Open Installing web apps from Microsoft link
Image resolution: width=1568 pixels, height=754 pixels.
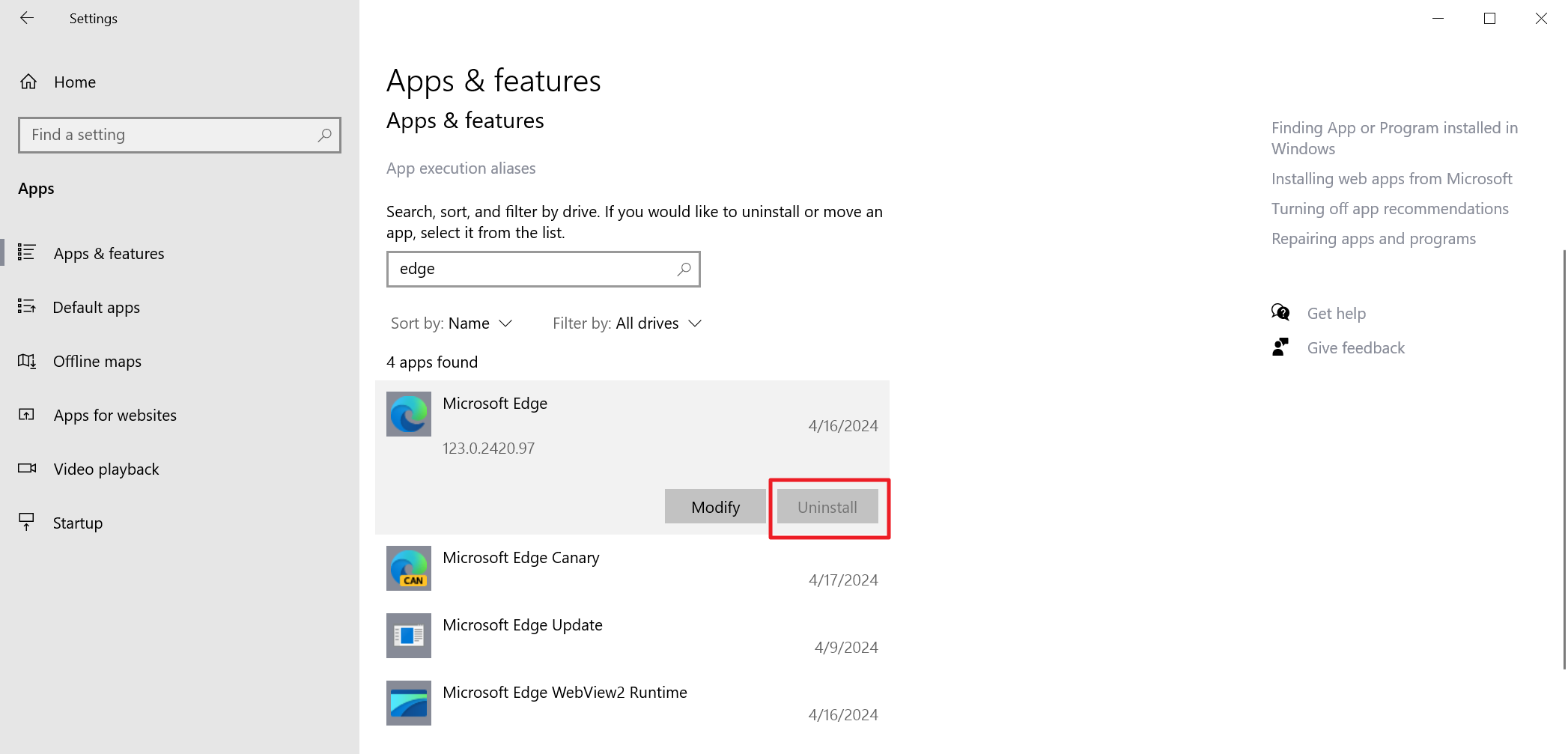[1391, 179]
